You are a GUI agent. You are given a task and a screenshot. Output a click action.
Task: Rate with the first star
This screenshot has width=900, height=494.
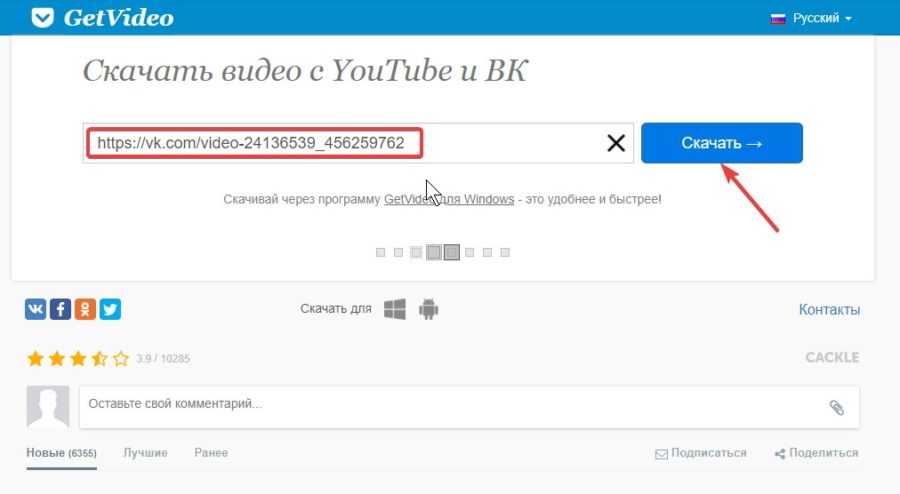tap(36, 359)
